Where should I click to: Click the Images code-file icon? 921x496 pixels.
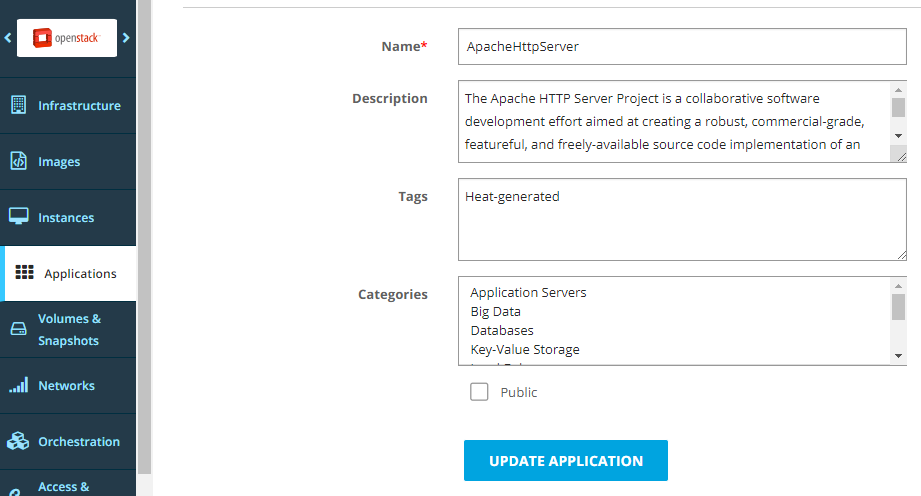pyautogui.click(x=18, y=161)
